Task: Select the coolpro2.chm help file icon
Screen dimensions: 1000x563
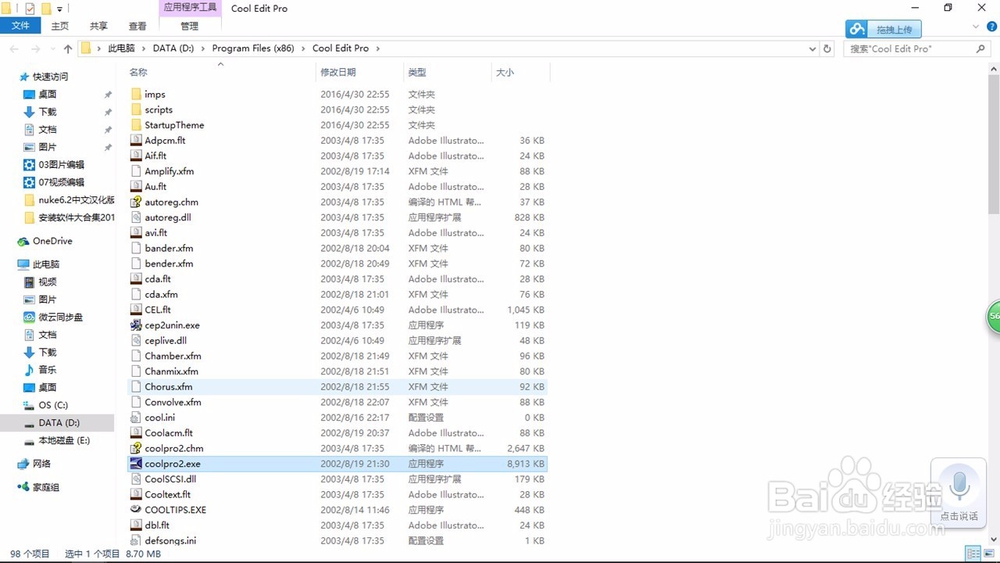Action: coord(136,448)
